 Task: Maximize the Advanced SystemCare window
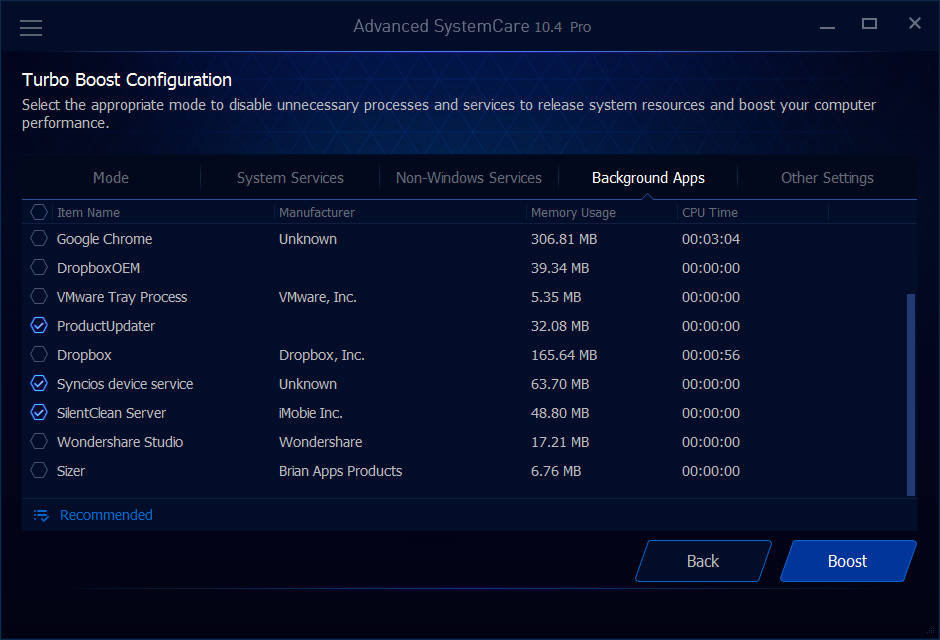[x=869, y=24]
